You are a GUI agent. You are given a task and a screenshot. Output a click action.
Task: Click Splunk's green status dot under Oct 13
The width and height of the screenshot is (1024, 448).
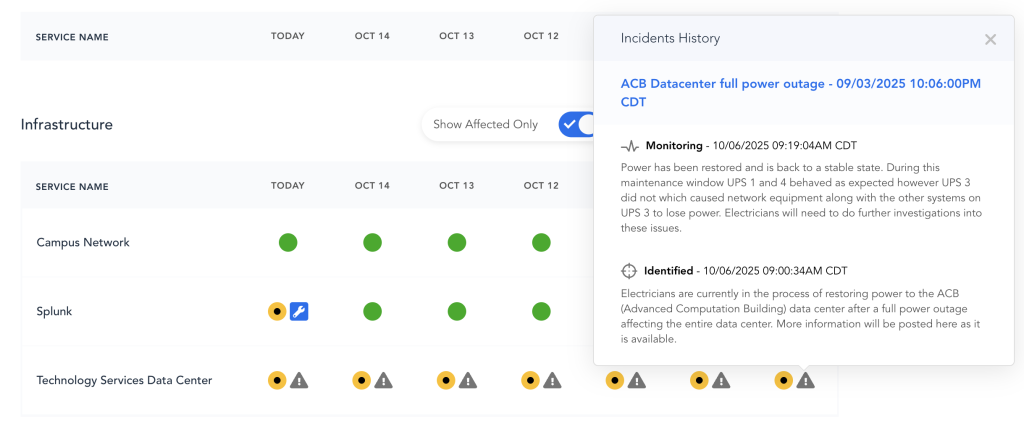click(456, 311)
